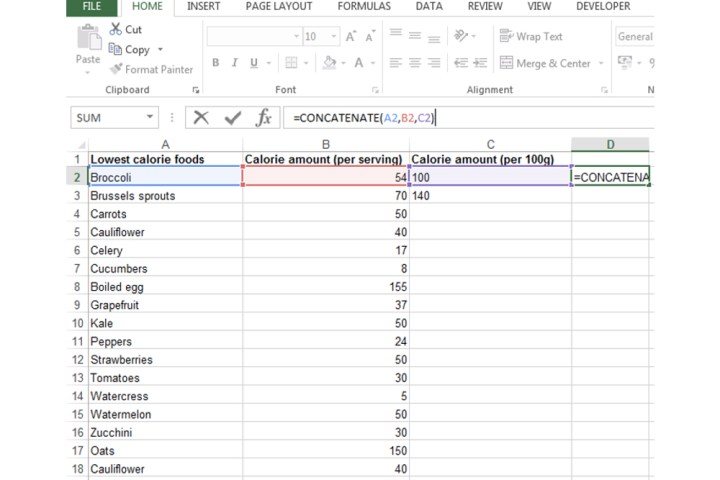This screenshot has width=720, height=480.
Task: Click the Borders icon
Action: tap(291, 62)
